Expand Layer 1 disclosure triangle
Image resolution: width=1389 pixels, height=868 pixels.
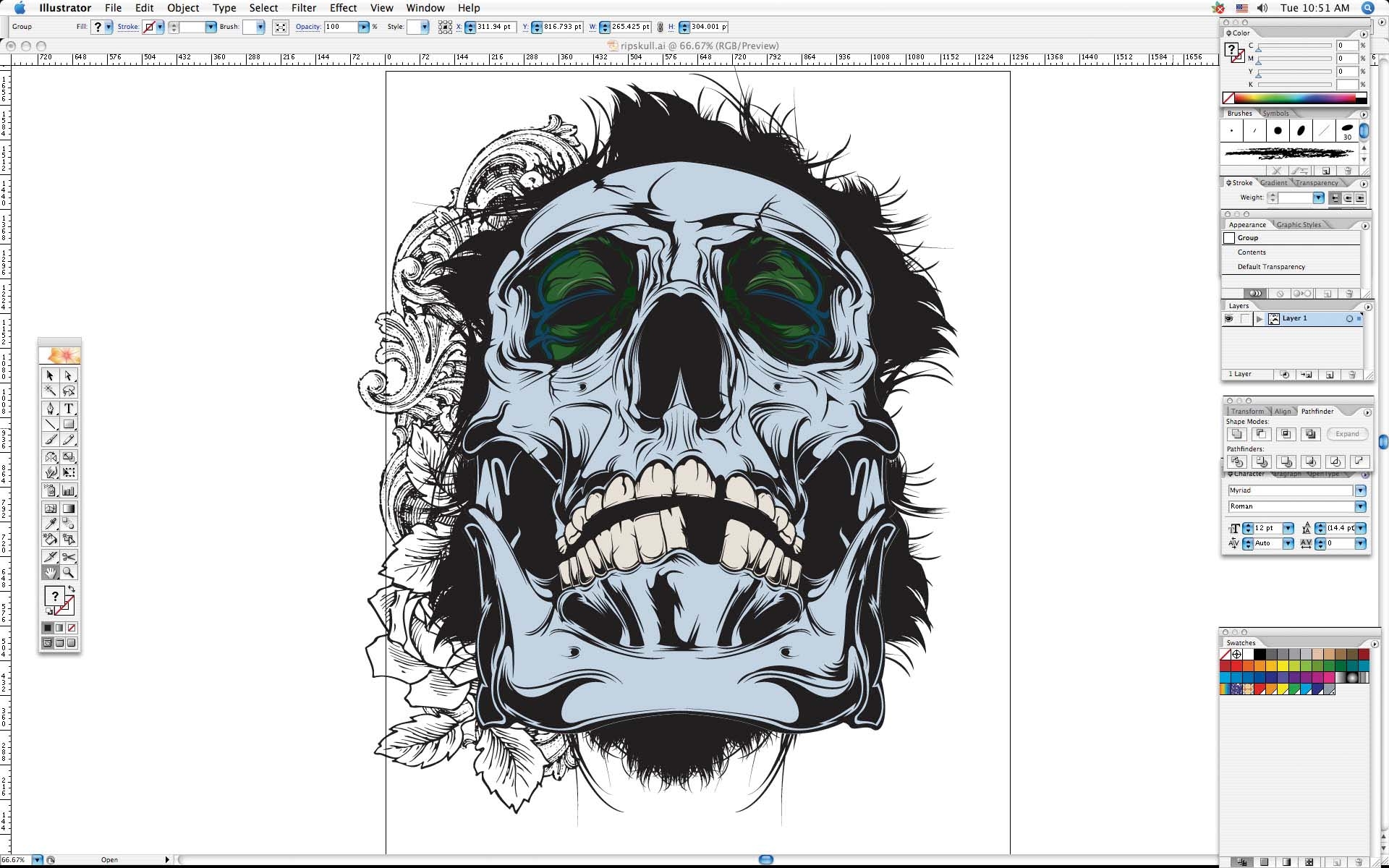[x=1260, y=319]
